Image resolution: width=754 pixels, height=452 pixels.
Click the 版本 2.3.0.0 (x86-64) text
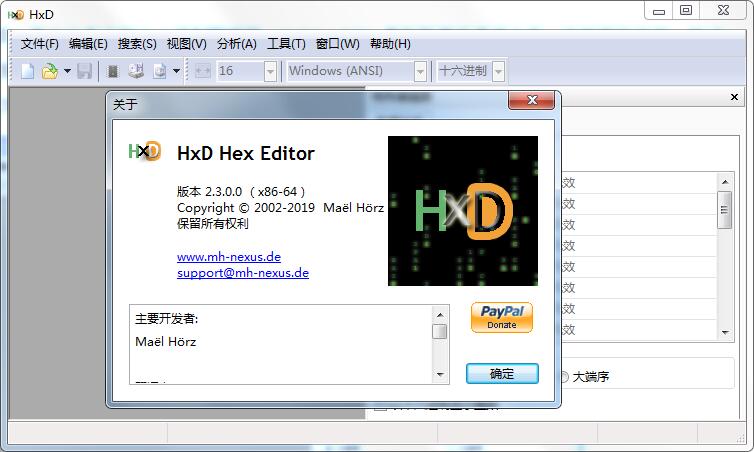(x=241, y=192)
